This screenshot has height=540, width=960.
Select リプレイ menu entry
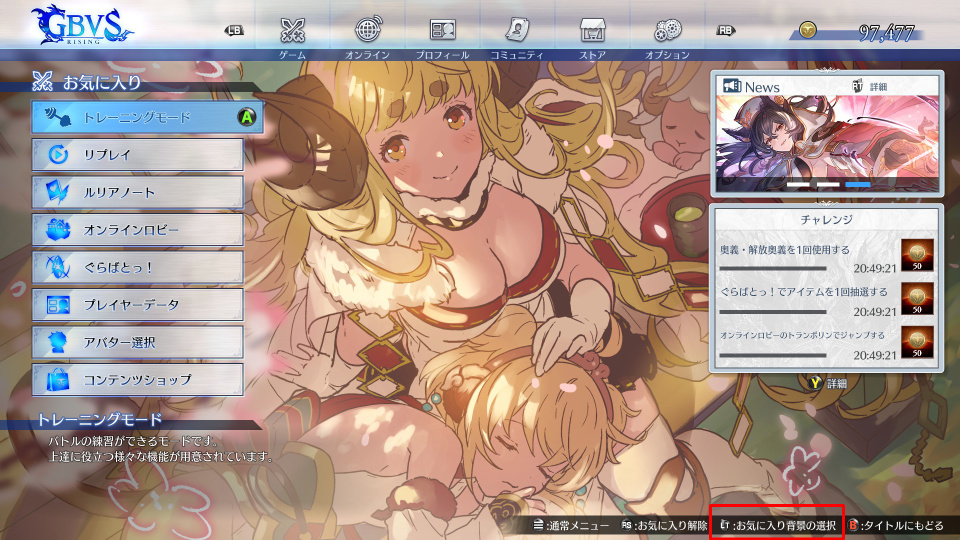[x=137, y=155]
